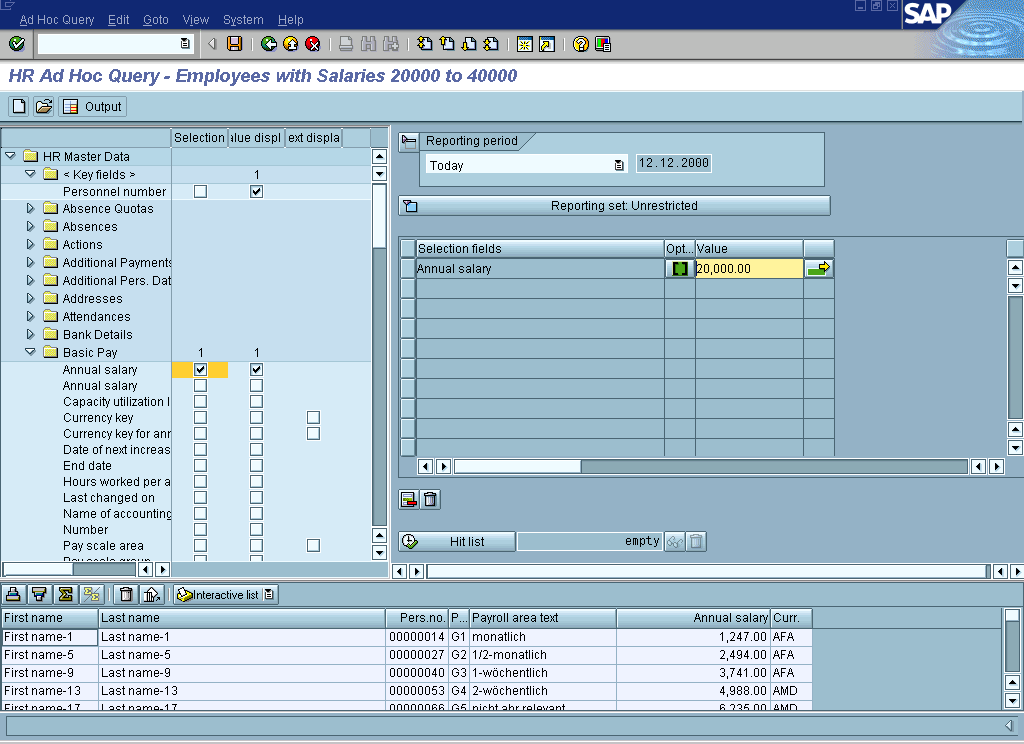Image resolution: width=1024 pixels, height=744 pixels.
Task: Check Last changed on Value display checkbox
Action: pos(257,498)
